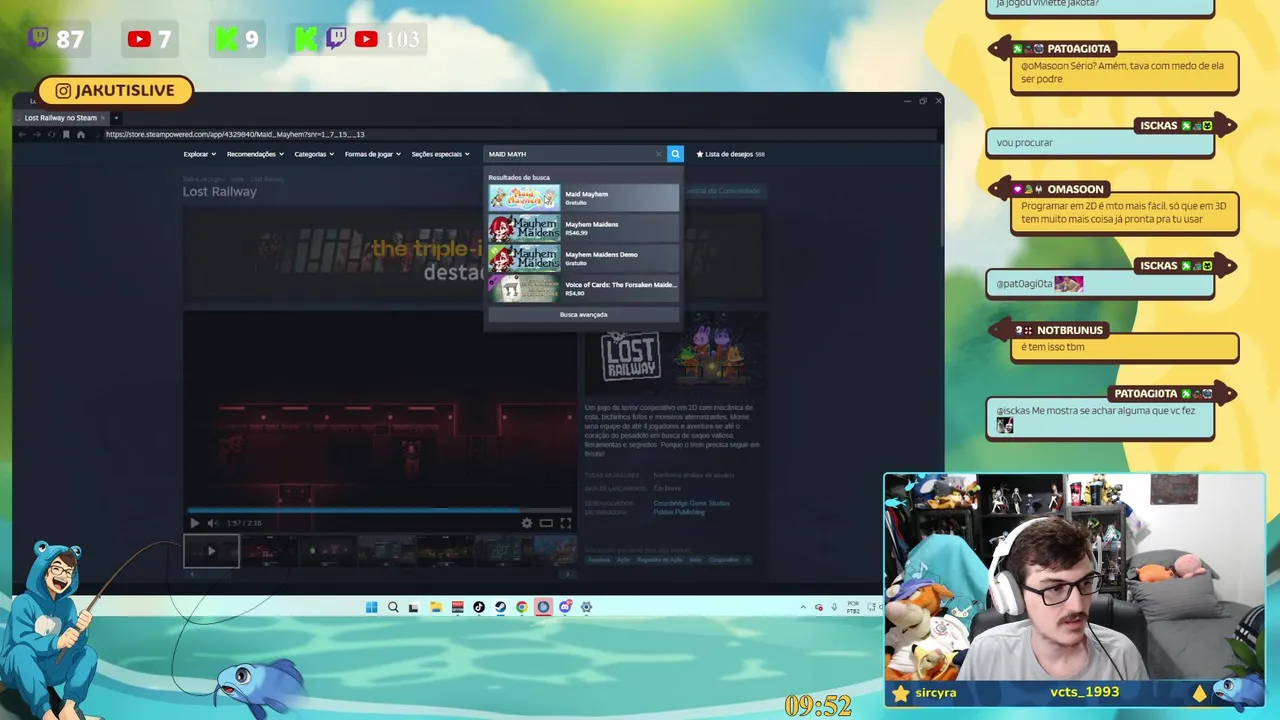Image resolution: width=1280 pixels, height=720 pixels.
Task: Show hidden tray icons chevron
Action: 803,607
